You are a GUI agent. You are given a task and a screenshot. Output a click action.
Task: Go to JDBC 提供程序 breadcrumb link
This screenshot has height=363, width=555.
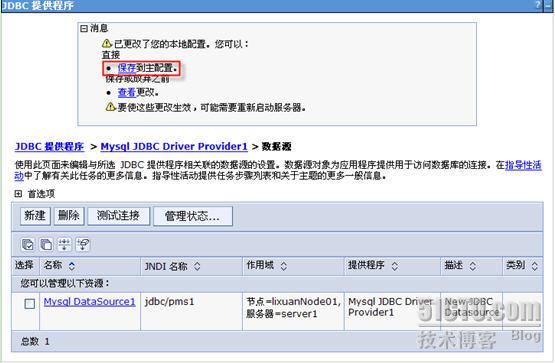pyautogui.click(x=50, y=146)
